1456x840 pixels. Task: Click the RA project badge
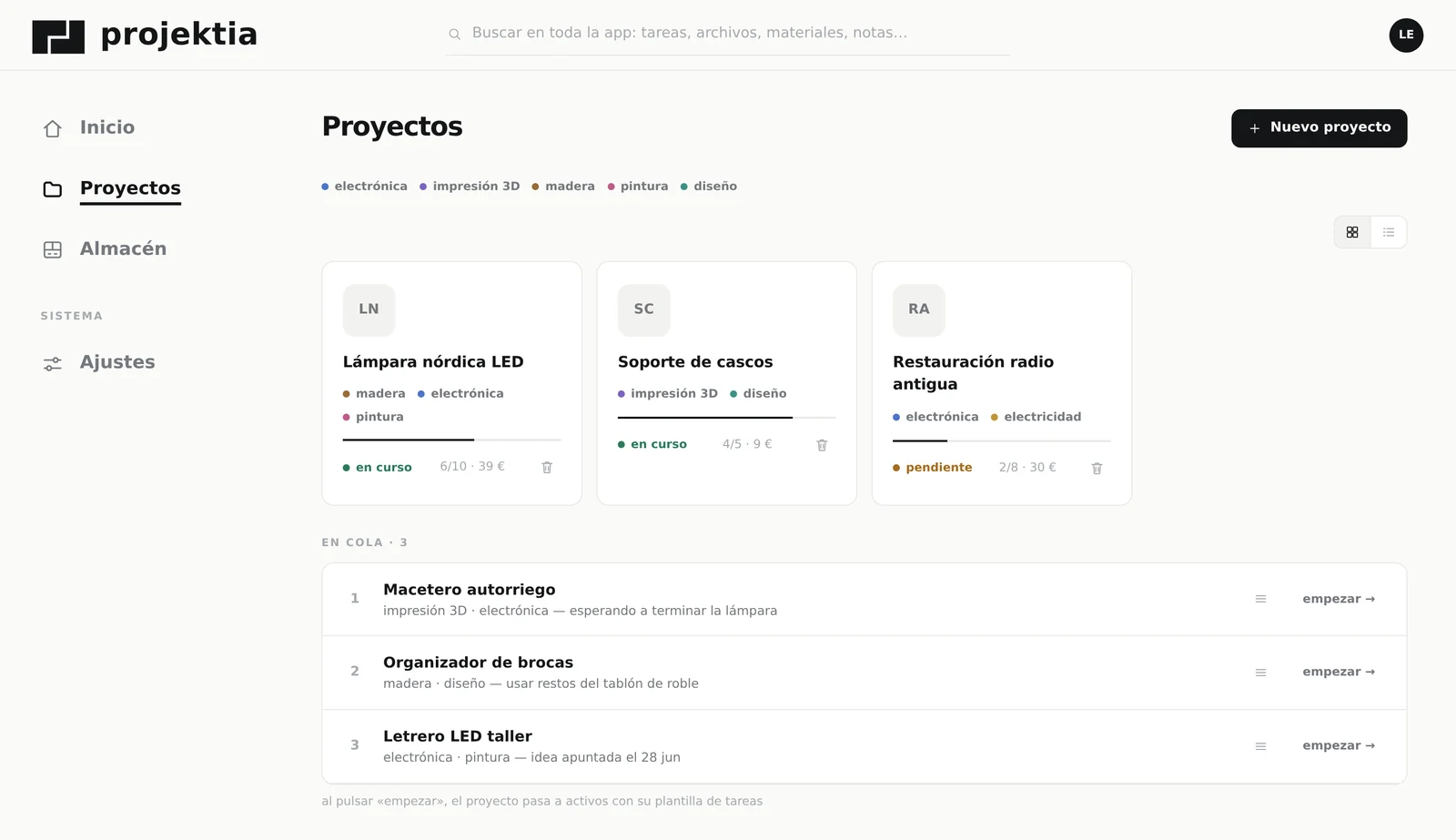pos(919,309)
